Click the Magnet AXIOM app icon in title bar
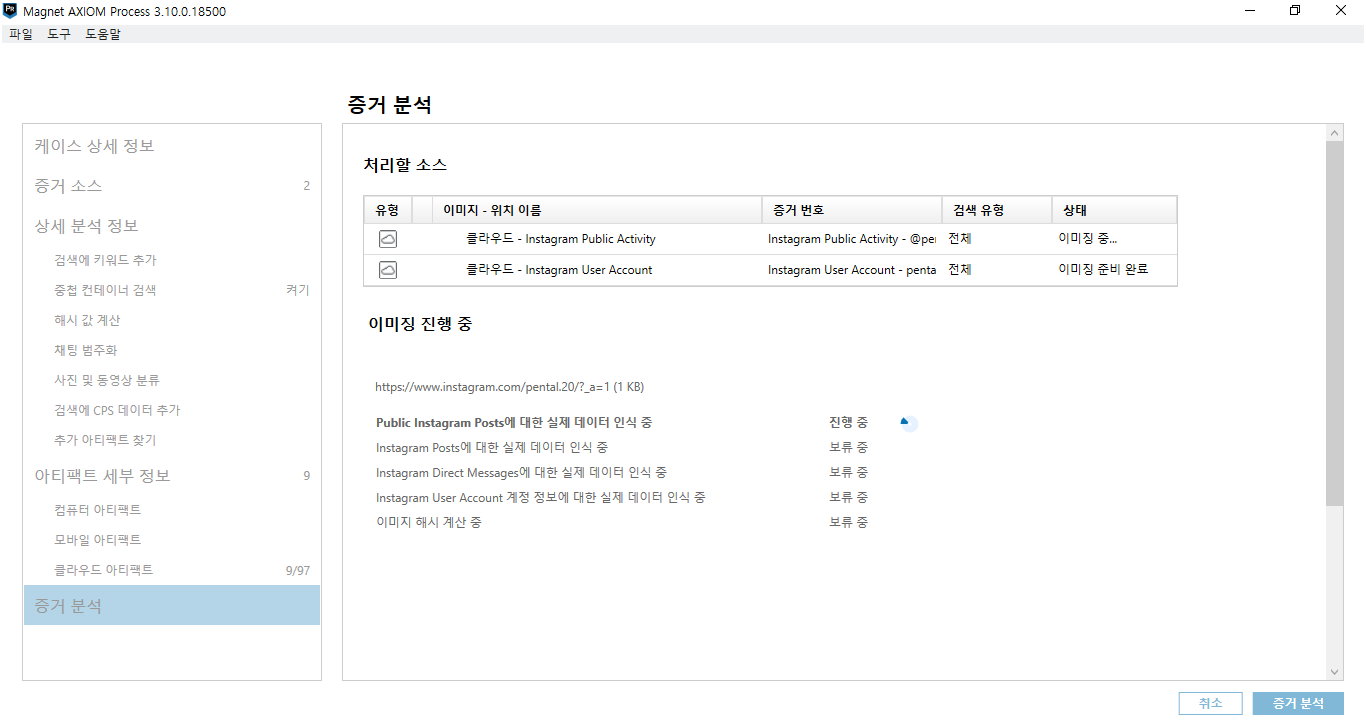This screenshot has width=1366, height=728. click(x=10, y=11)
